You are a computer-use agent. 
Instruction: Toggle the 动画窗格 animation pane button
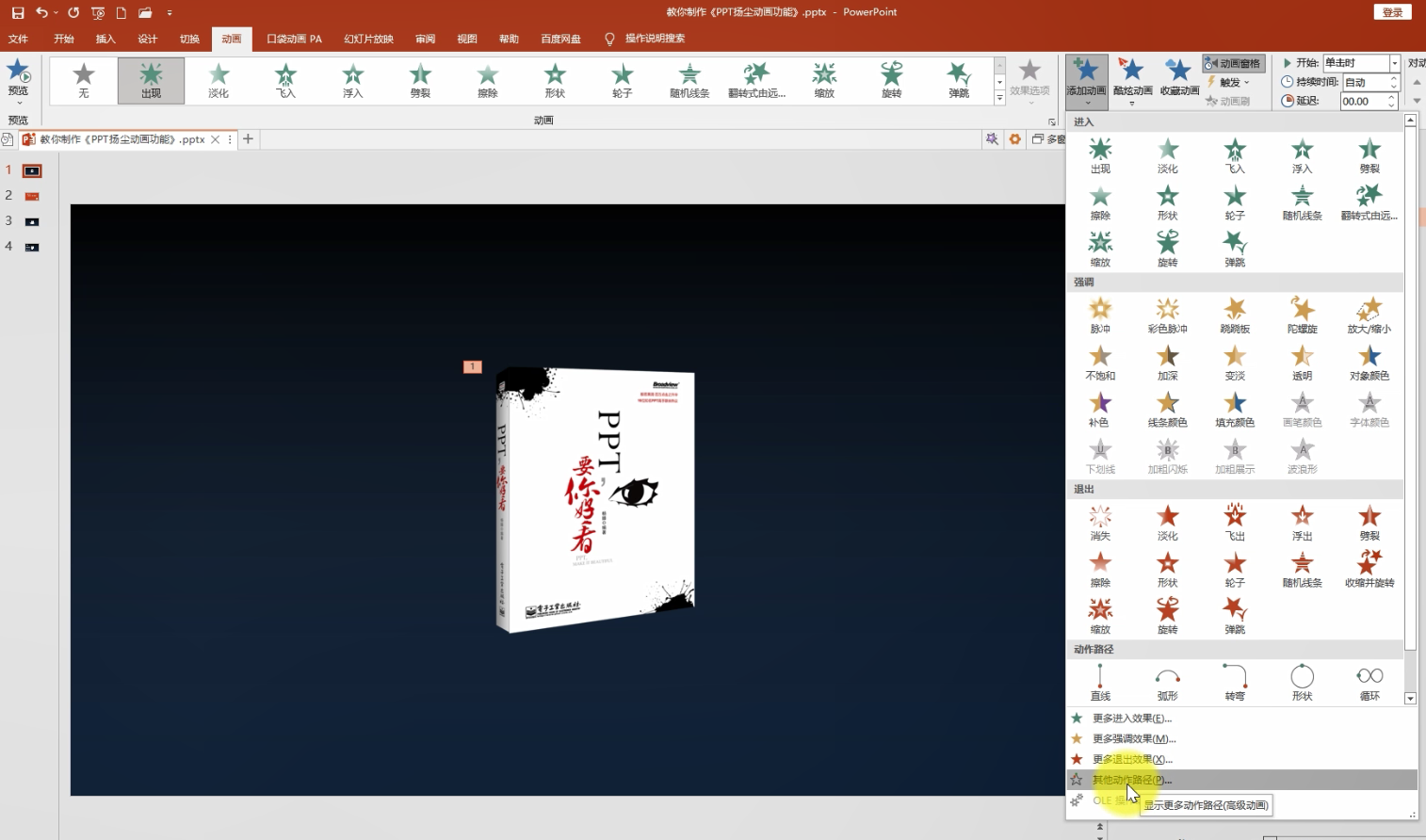click(1233, 63)
